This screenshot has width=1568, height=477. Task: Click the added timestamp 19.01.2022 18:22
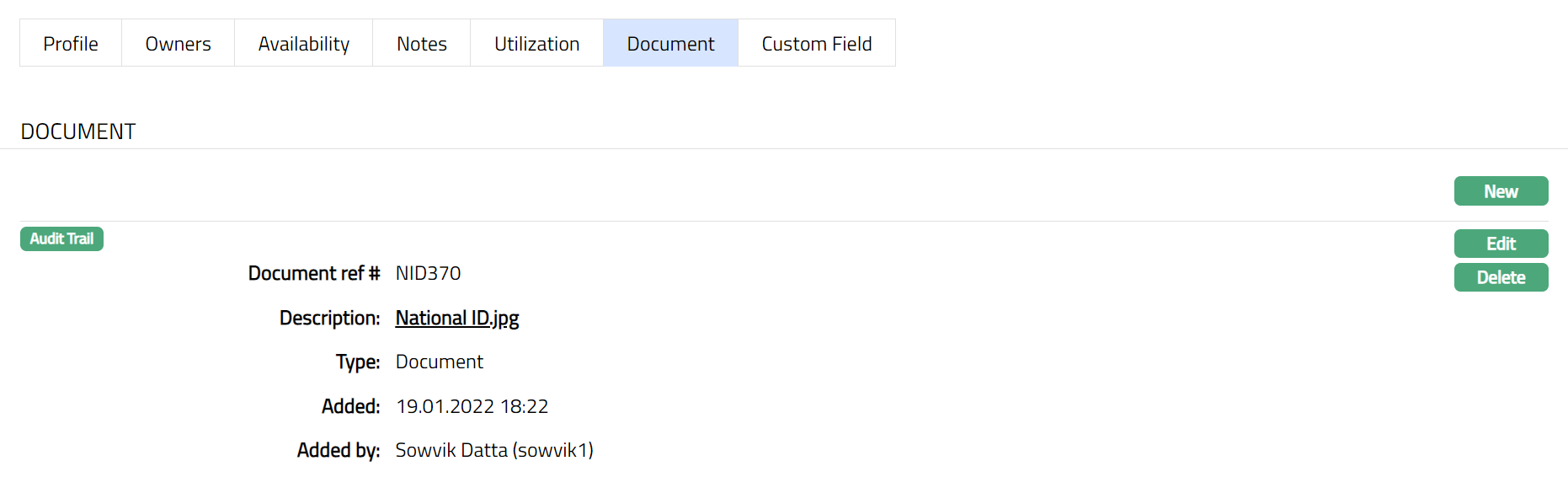pyautogui.click(x=472, y=406)
